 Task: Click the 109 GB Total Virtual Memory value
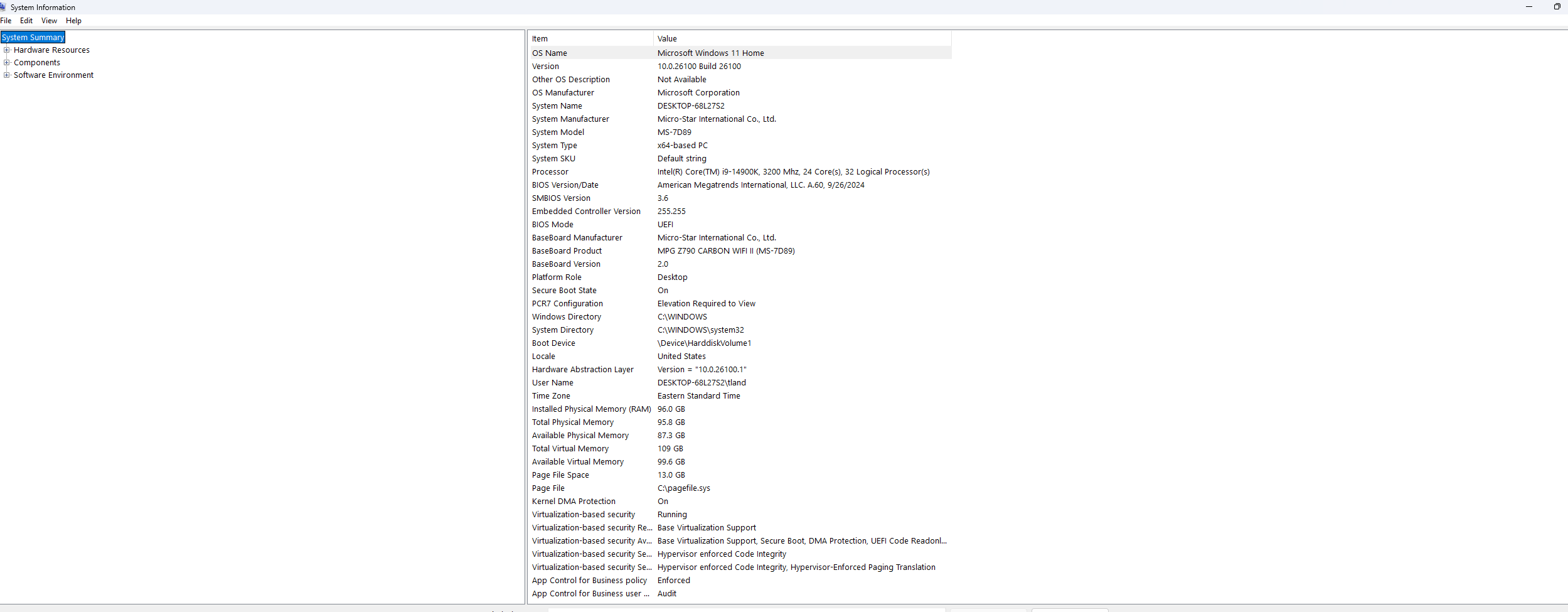670,449
